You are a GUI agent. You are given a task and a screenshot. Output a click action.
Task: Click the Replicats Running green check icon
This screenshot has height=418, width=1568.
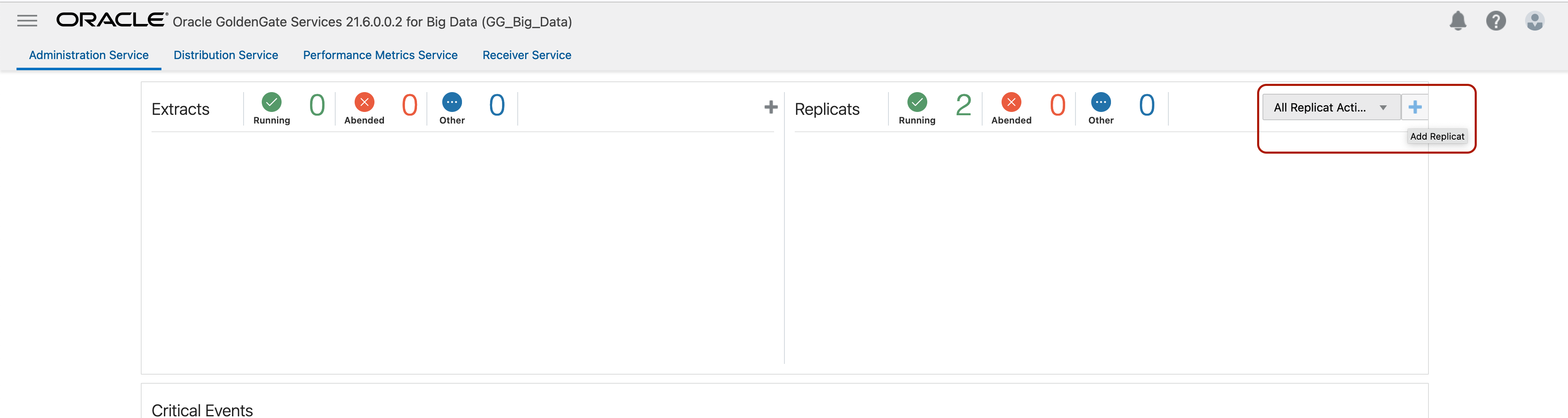click(917, 102)
